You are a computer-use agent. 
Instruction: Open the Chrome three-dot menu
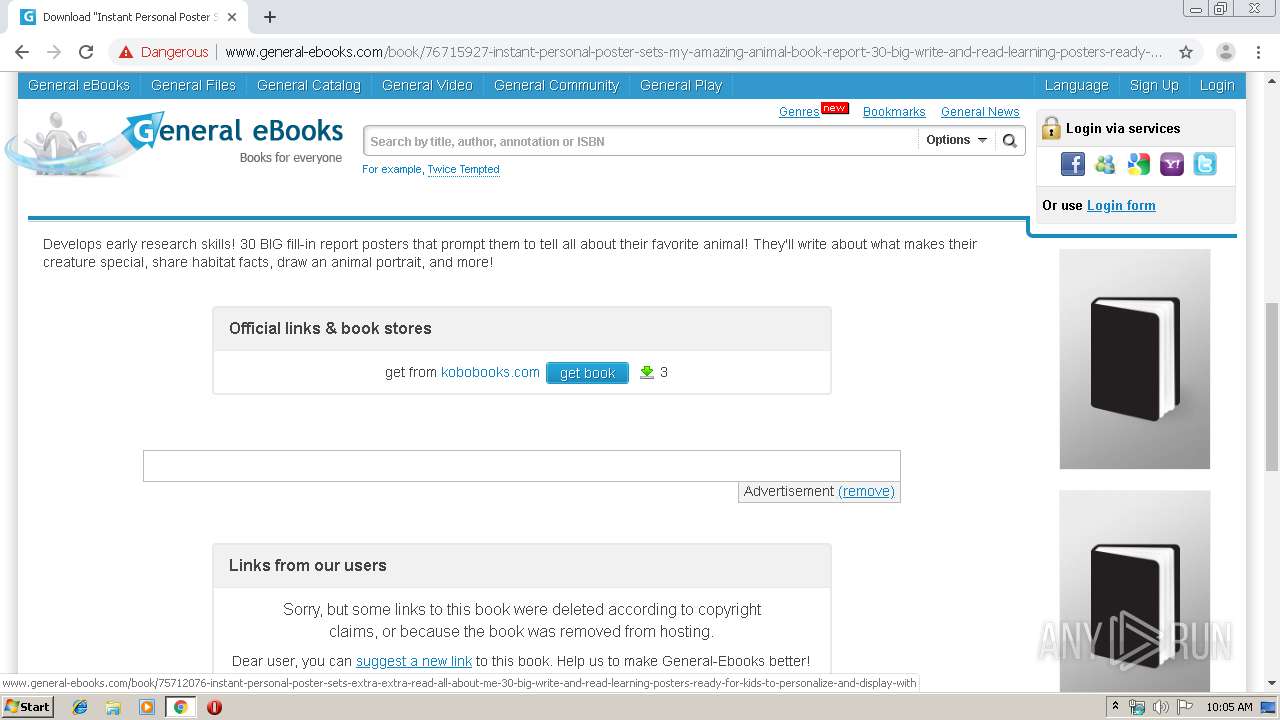[1260, 52]
